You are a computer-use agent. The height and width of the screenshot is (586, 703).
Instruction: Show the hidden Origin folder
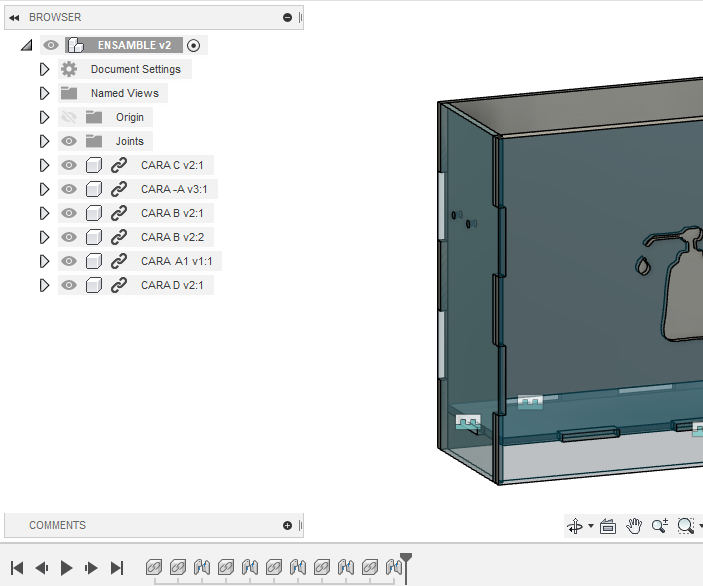[69, 117]
